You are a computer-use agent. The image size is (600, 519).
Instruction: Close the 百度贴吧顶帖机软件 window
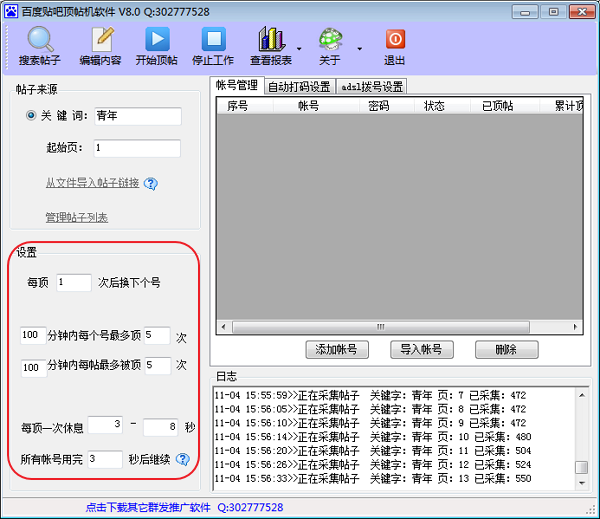pyautogui.click(x=582, y=12)
